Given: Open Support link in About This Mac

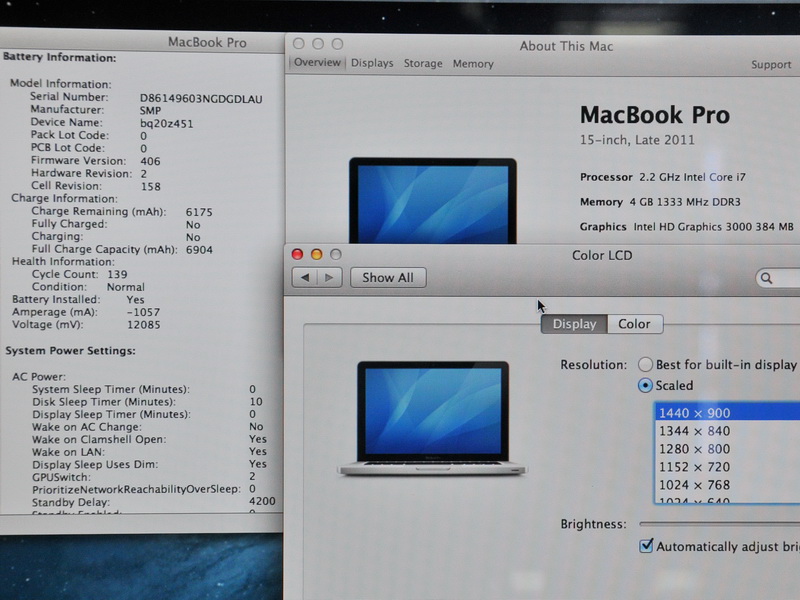Looking at the screenshot, I should pos(771,65).
